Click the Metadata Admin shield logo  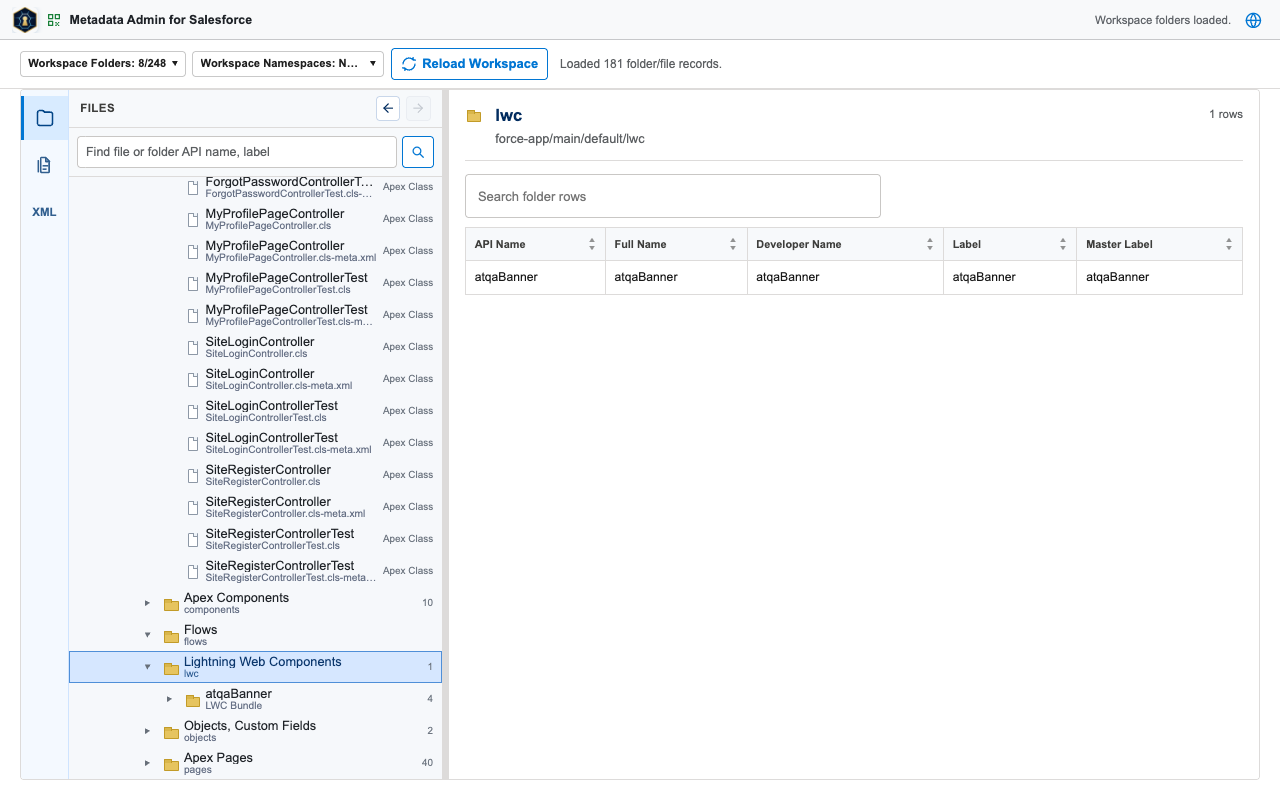pos(25,20)
